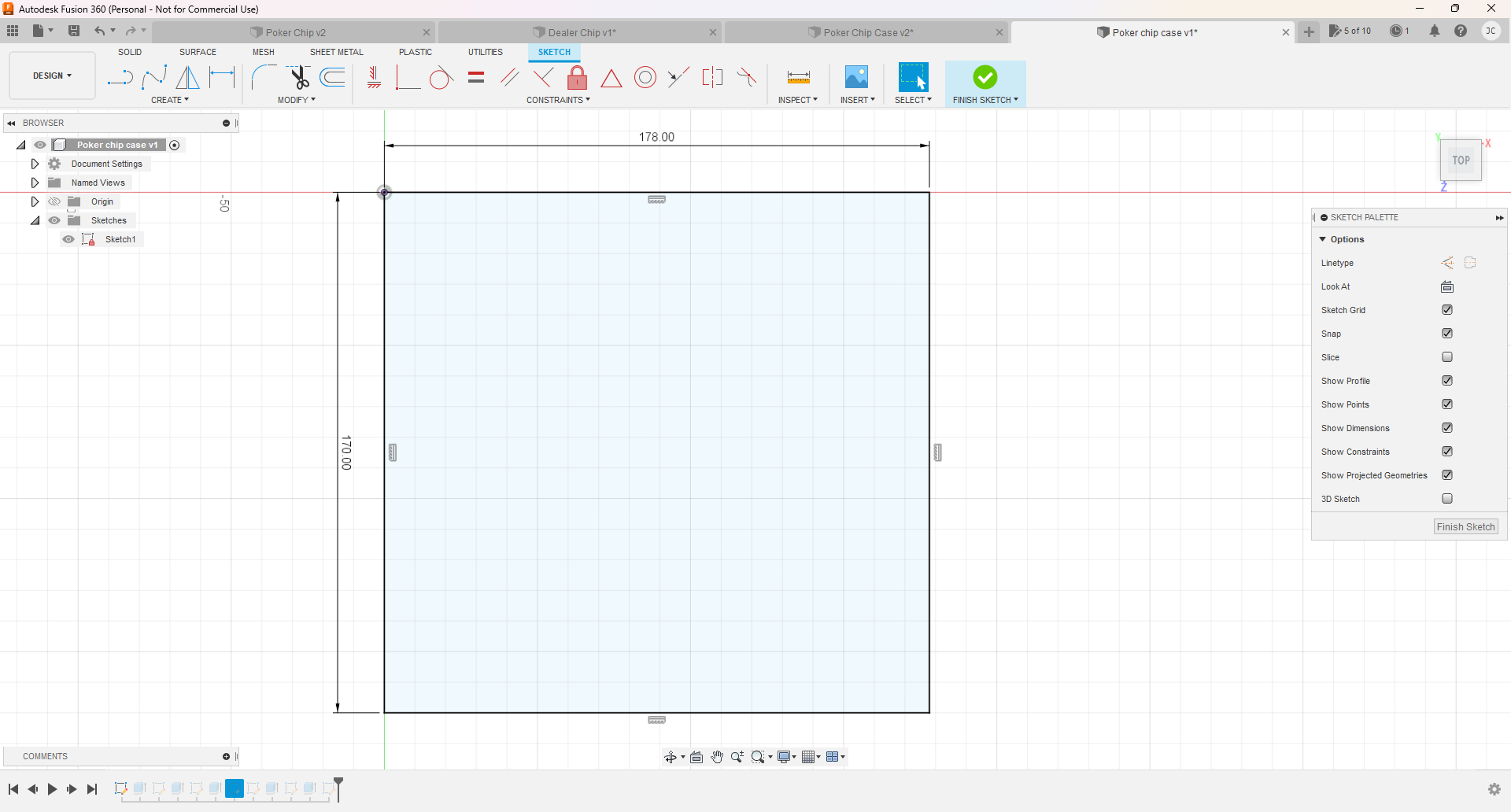Open the Inspect dropdown menu
This screenshot has height=812, width=1511.
[x=798, y=100]
